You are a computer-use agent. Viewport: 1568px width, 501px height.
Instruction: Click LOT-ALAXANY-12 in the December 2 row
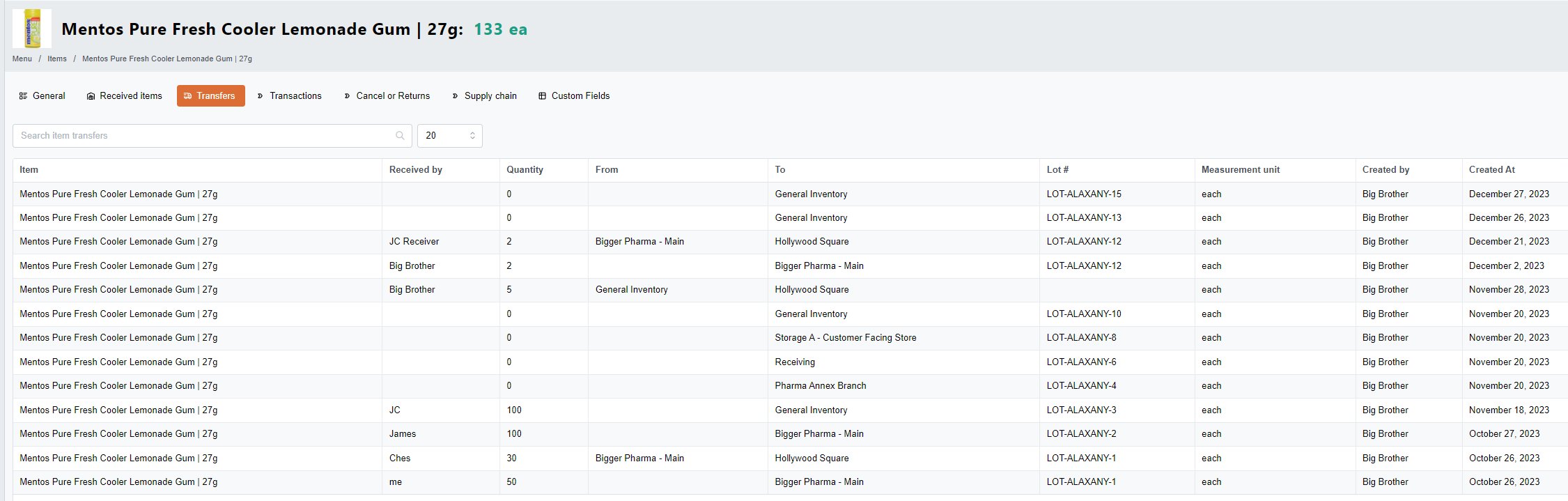pyautogui.click(x=1084, y=265)
